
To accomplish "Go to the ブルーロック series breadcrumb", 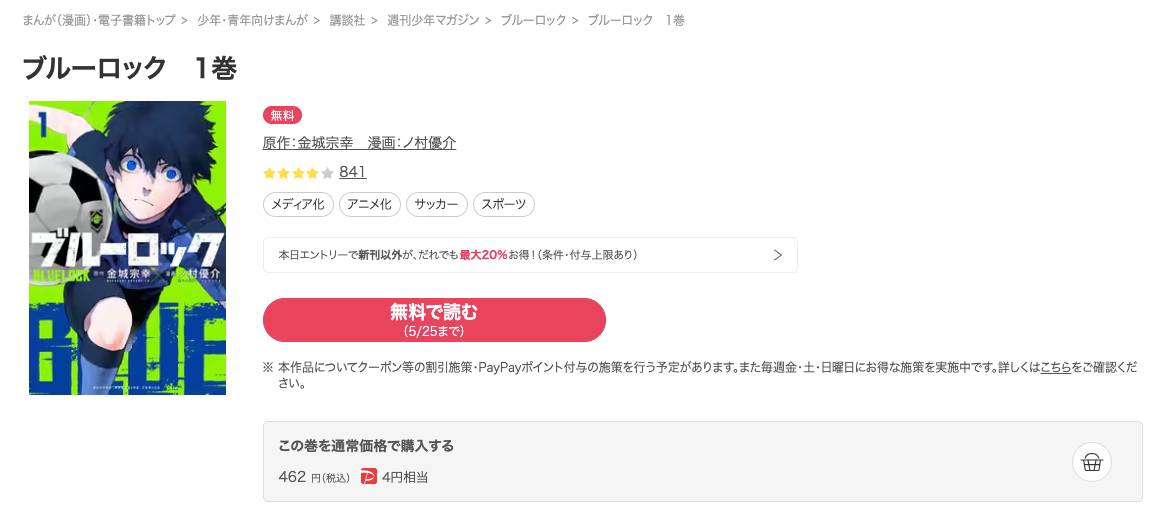I will 533,21.
